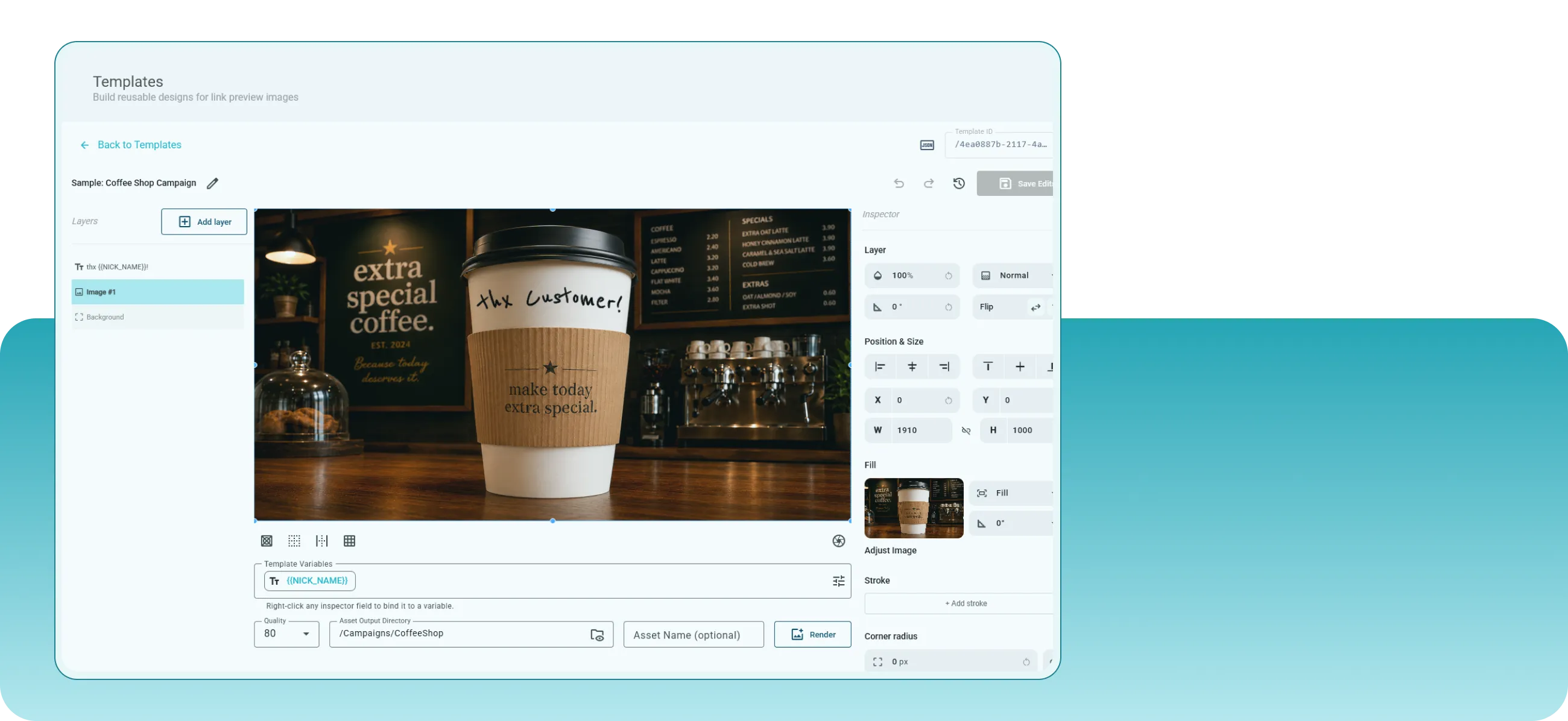The width and height of the screenshot is (1568, 721).
Task: Toggle the solid grid overlay icon
Action: 349,541
